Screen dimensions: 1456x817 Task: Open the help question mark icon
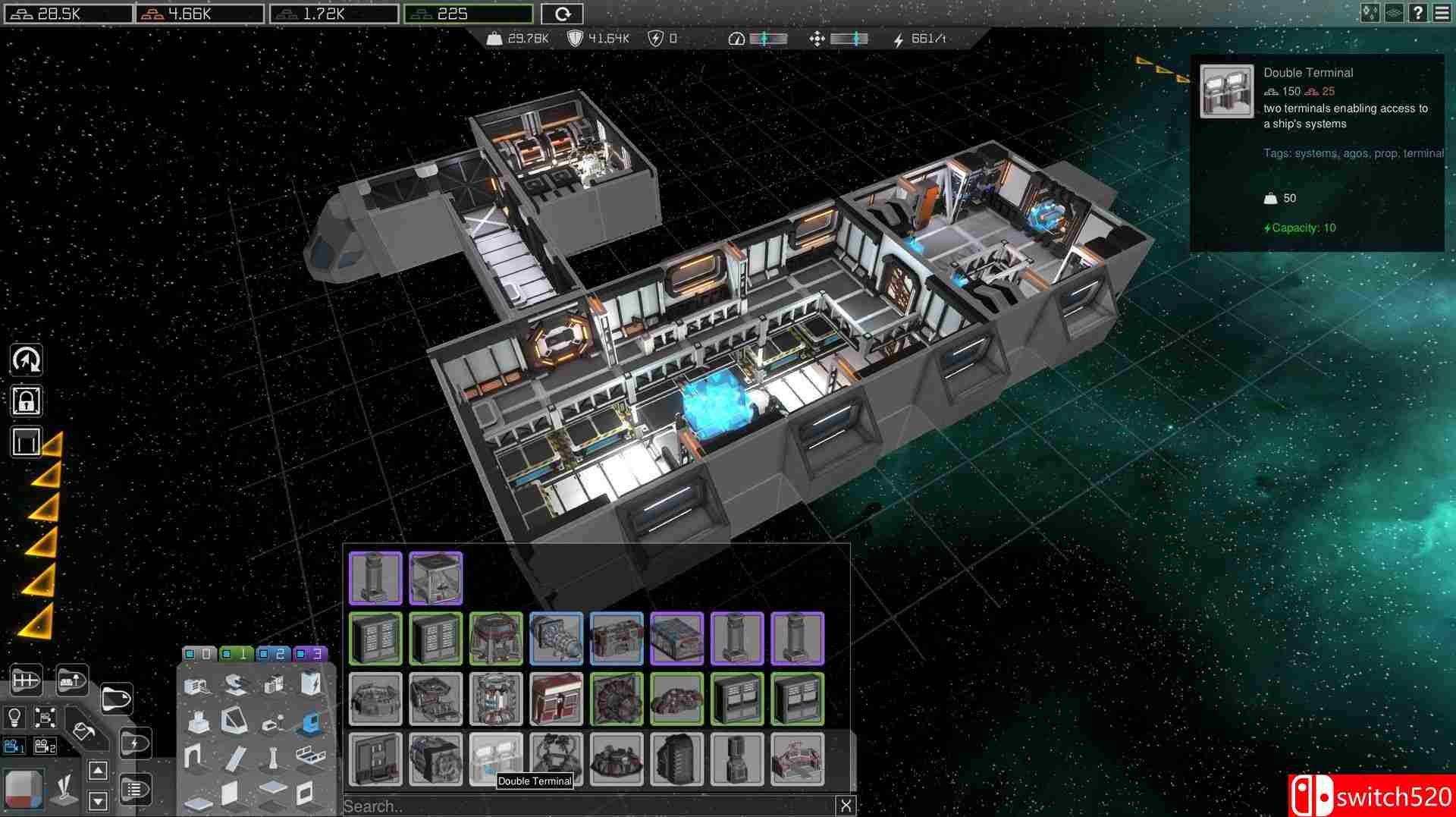click(x=1418, y=13)
